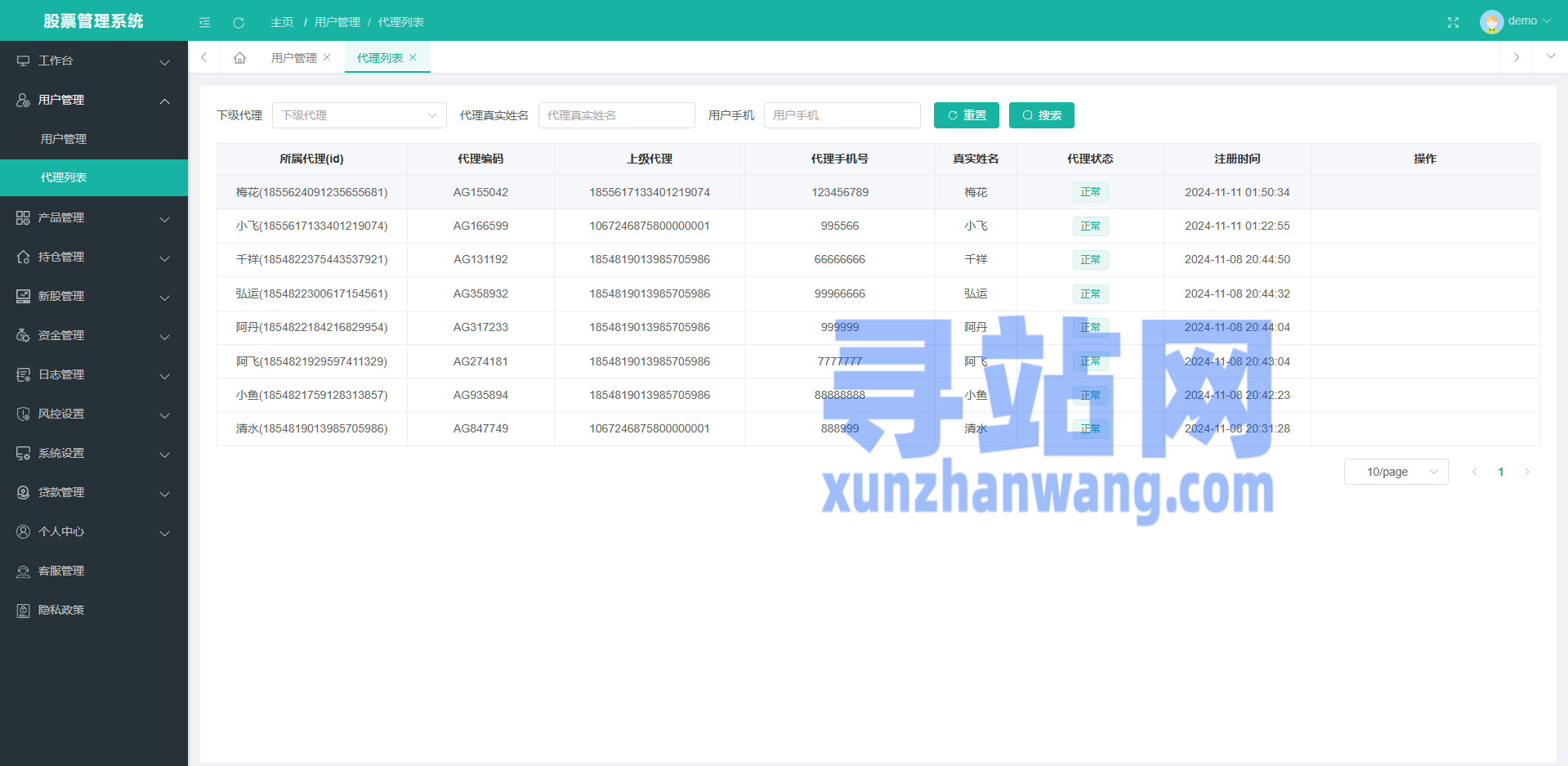
Task: Click the 用户手机 input field
Action: [x=842, y=115]
